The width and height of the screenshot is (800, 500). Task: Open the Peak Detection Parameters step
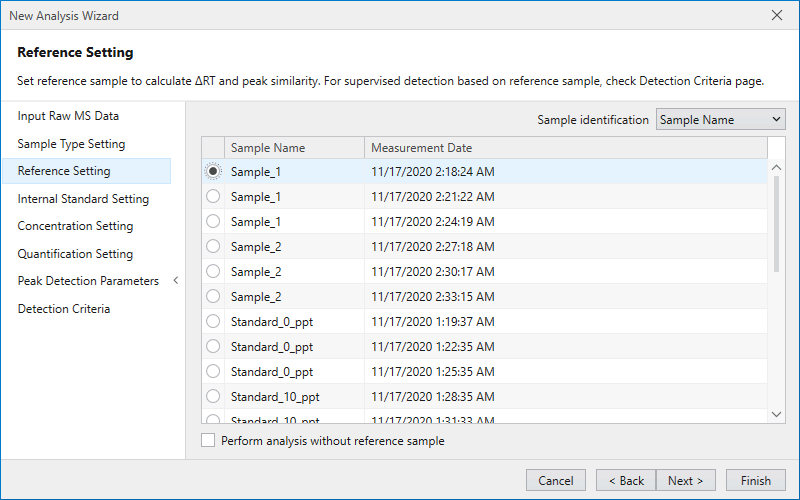(88, 281)
